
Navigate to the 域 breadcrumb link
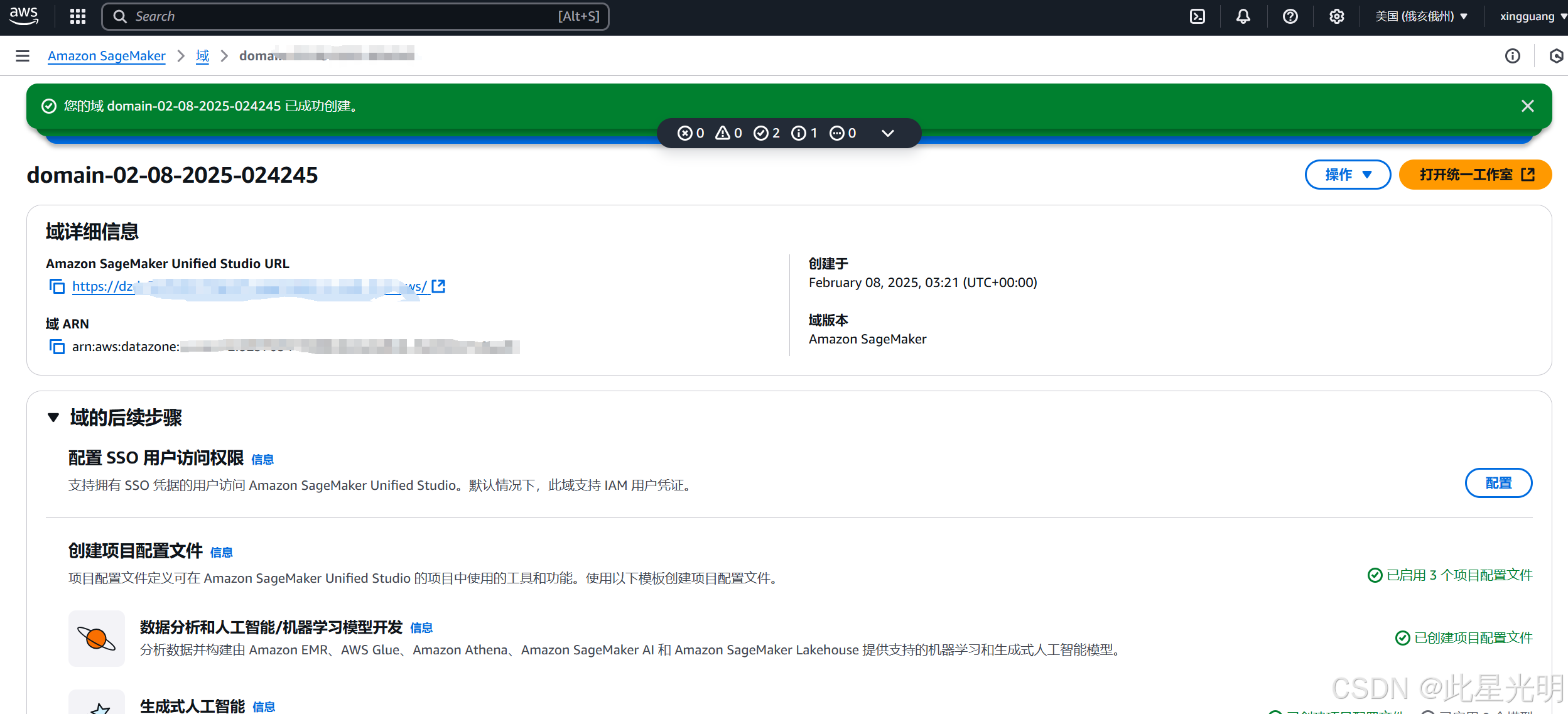pyautogui.click(x=202, y=56)
